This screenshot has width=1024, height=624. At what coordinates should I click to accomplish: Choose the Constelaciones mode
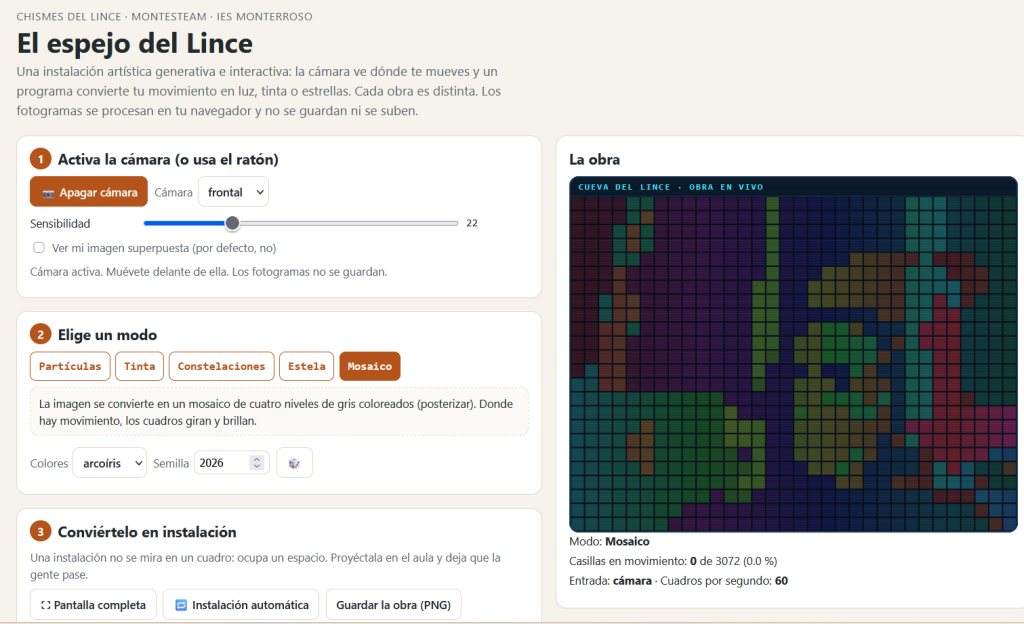221,366
